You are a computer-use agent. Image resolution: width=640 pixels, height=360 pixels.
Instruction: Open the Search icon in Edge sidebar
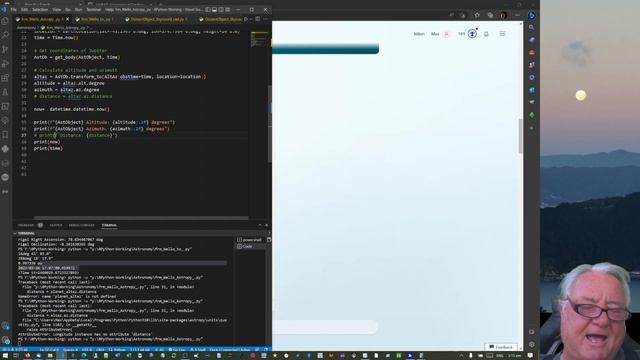point(531,27)
